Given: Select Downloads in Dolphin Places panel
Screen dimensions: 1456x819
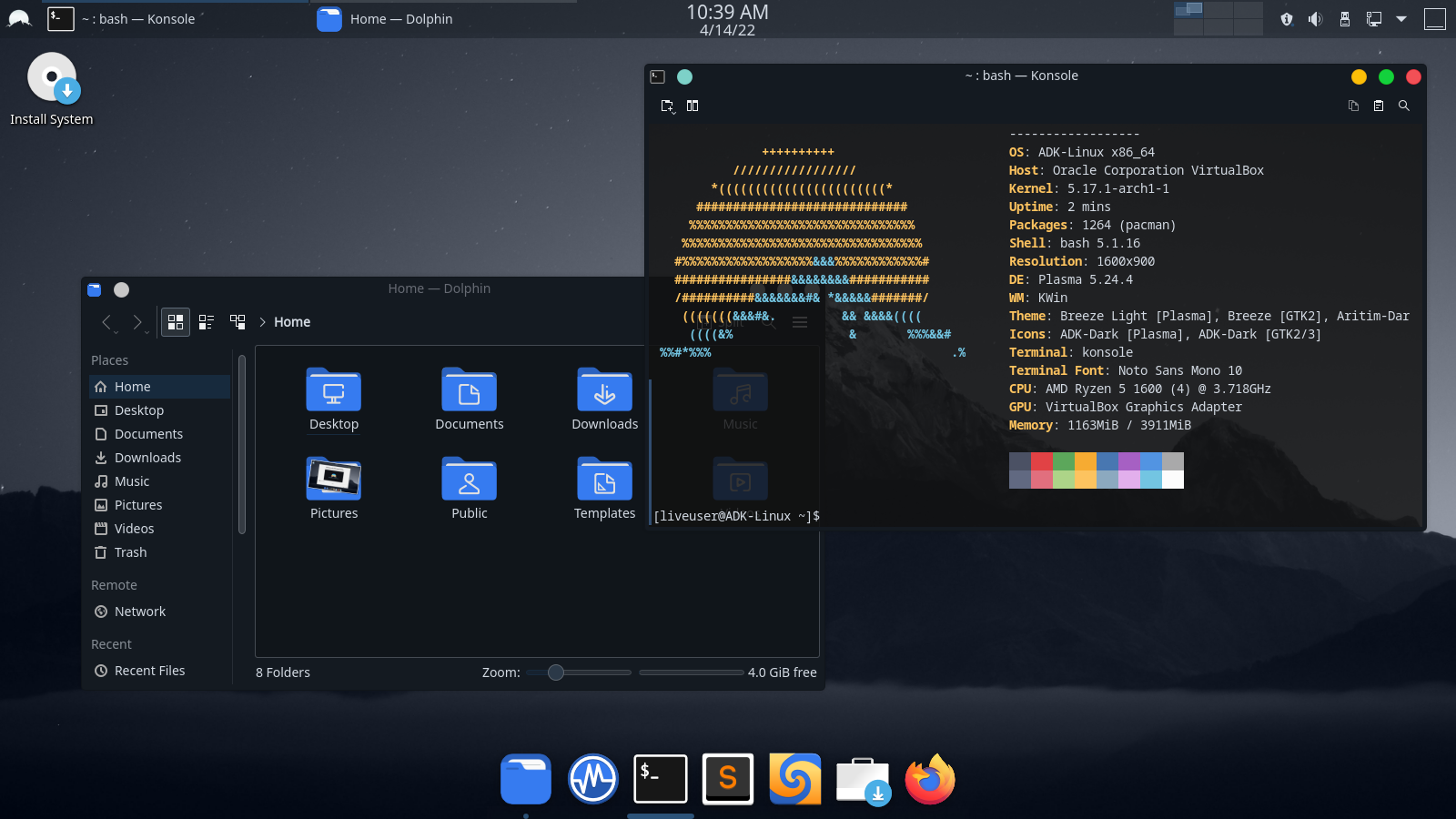Looking at the screenshot, I should click(x=160, y=458).
